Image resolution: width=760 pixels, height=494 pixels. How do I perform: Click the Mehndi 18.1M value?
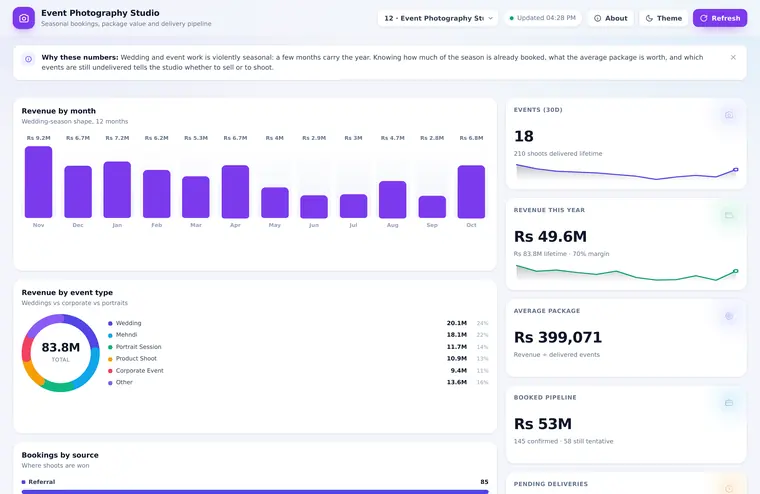[456, 335]
